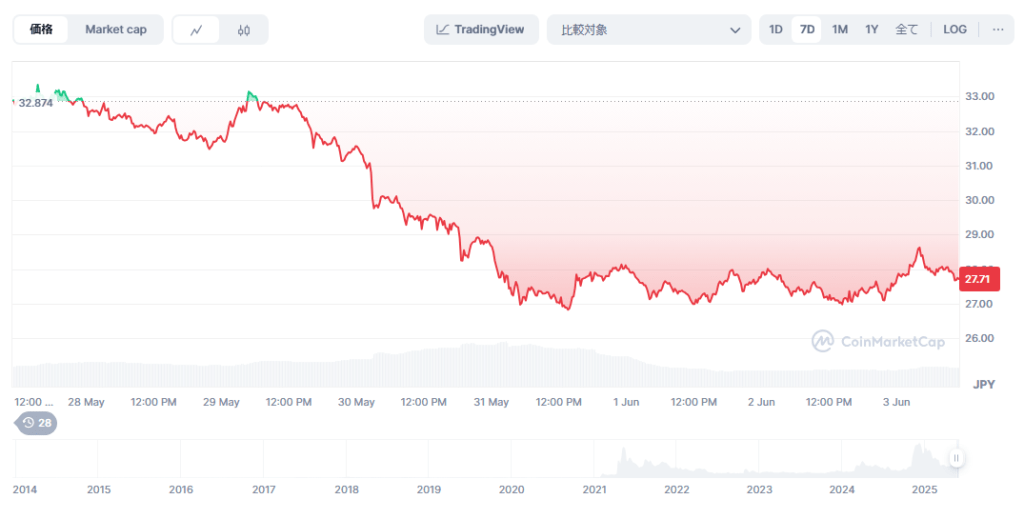1024x519 pixels.
Task: Choose the 1Y time range
Action: 872,30
